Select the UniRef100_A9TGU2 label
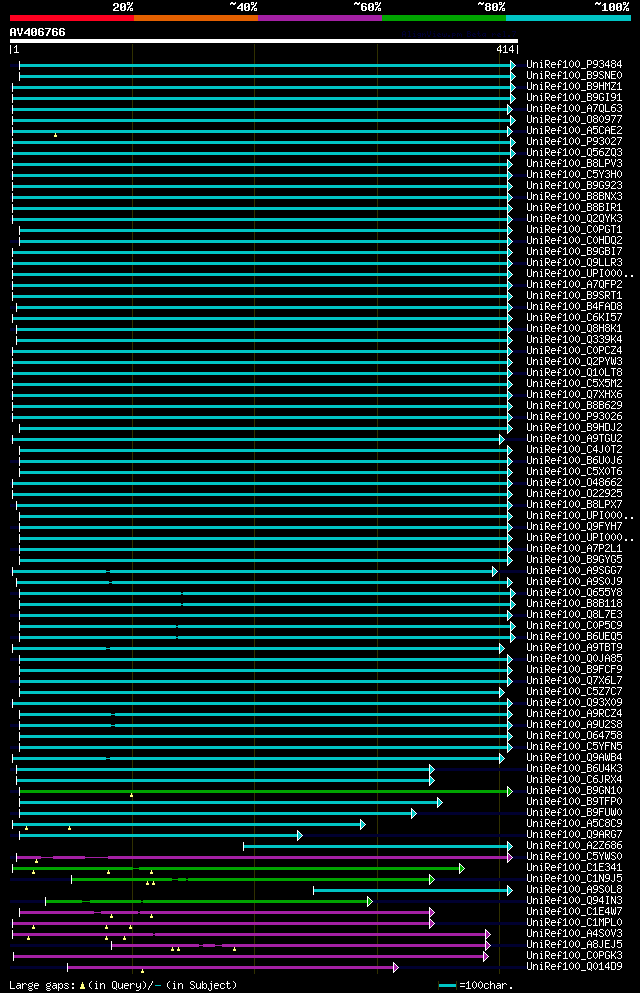The width and height of the screenshot is (640, 993). point(574,438)
